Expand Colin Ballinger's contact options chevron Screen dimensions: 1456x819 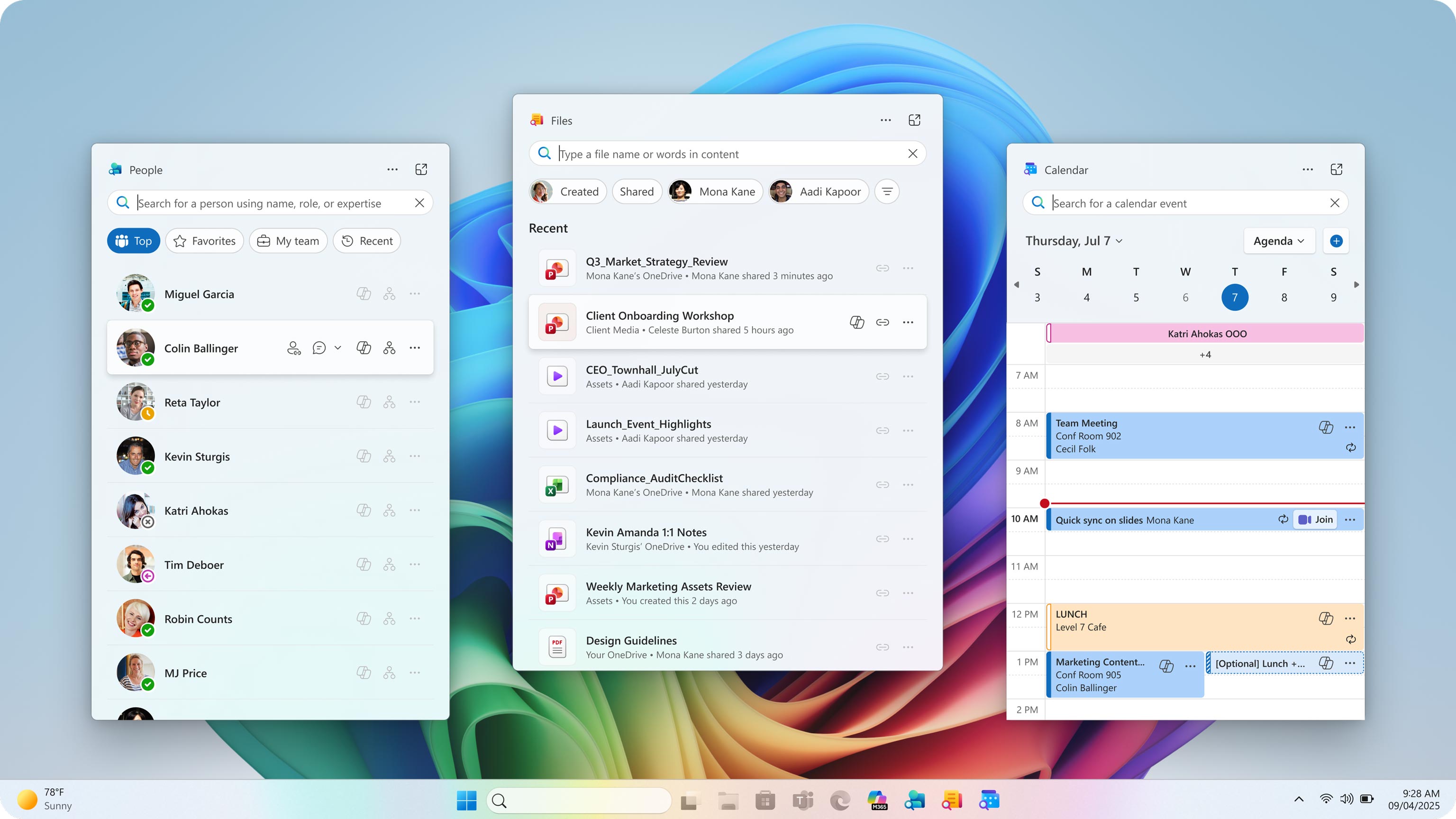click(337, 347)
